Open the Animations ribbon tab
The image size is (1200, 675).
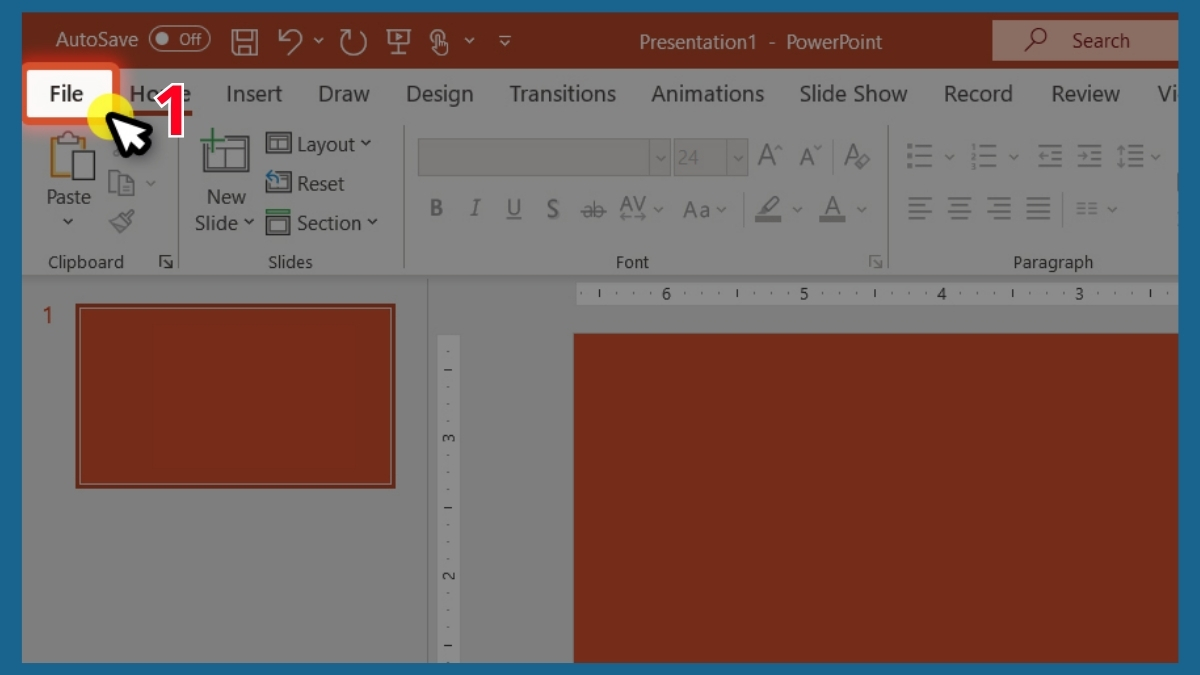click(x=707, y=93)
